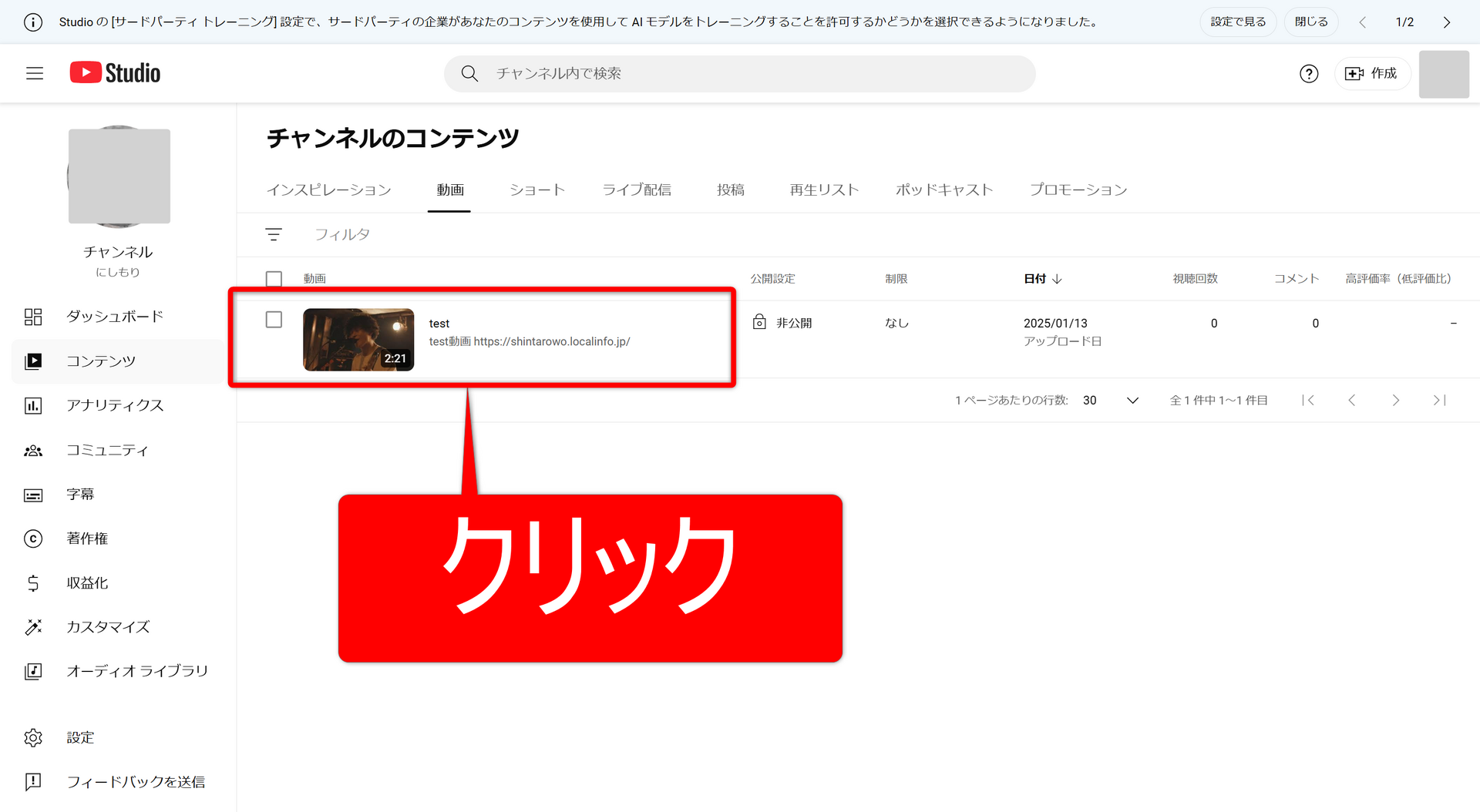
Task: Go to next notification with right chevron
Action: 1446,22
